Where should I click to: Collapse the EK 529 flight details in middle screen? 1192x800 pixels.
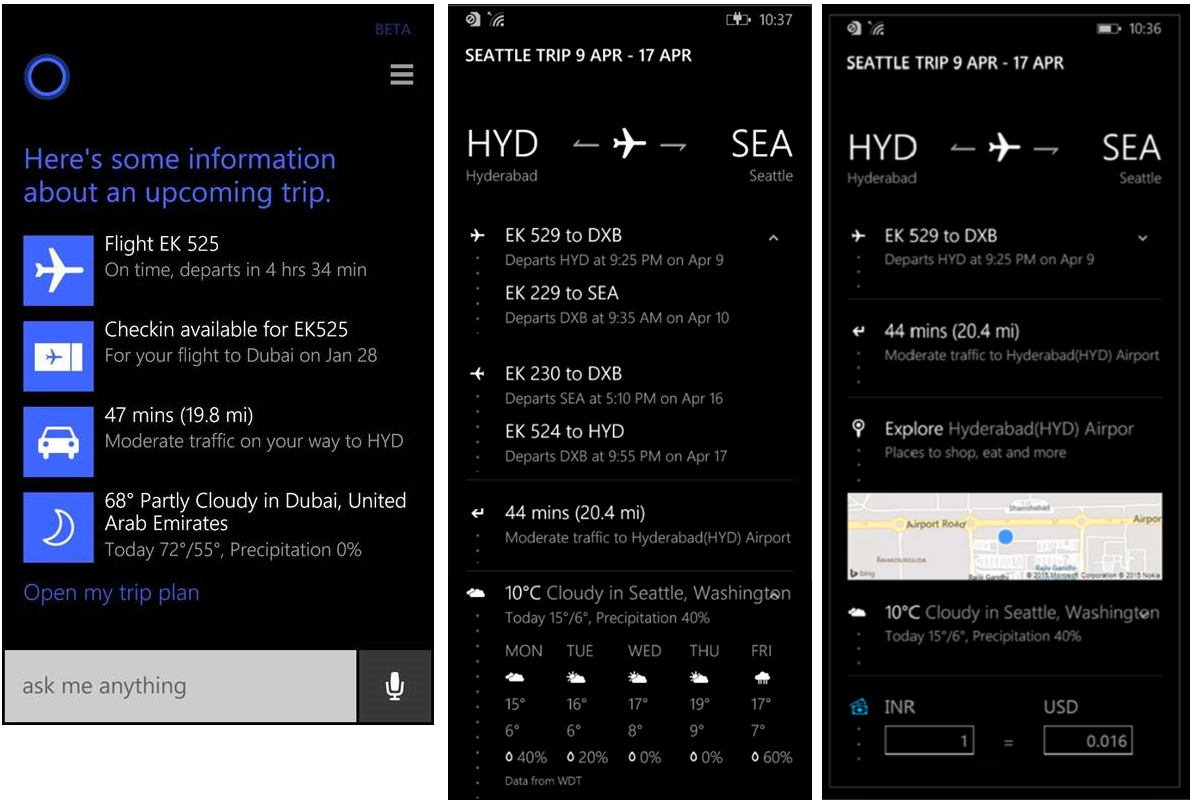(773, 238)
